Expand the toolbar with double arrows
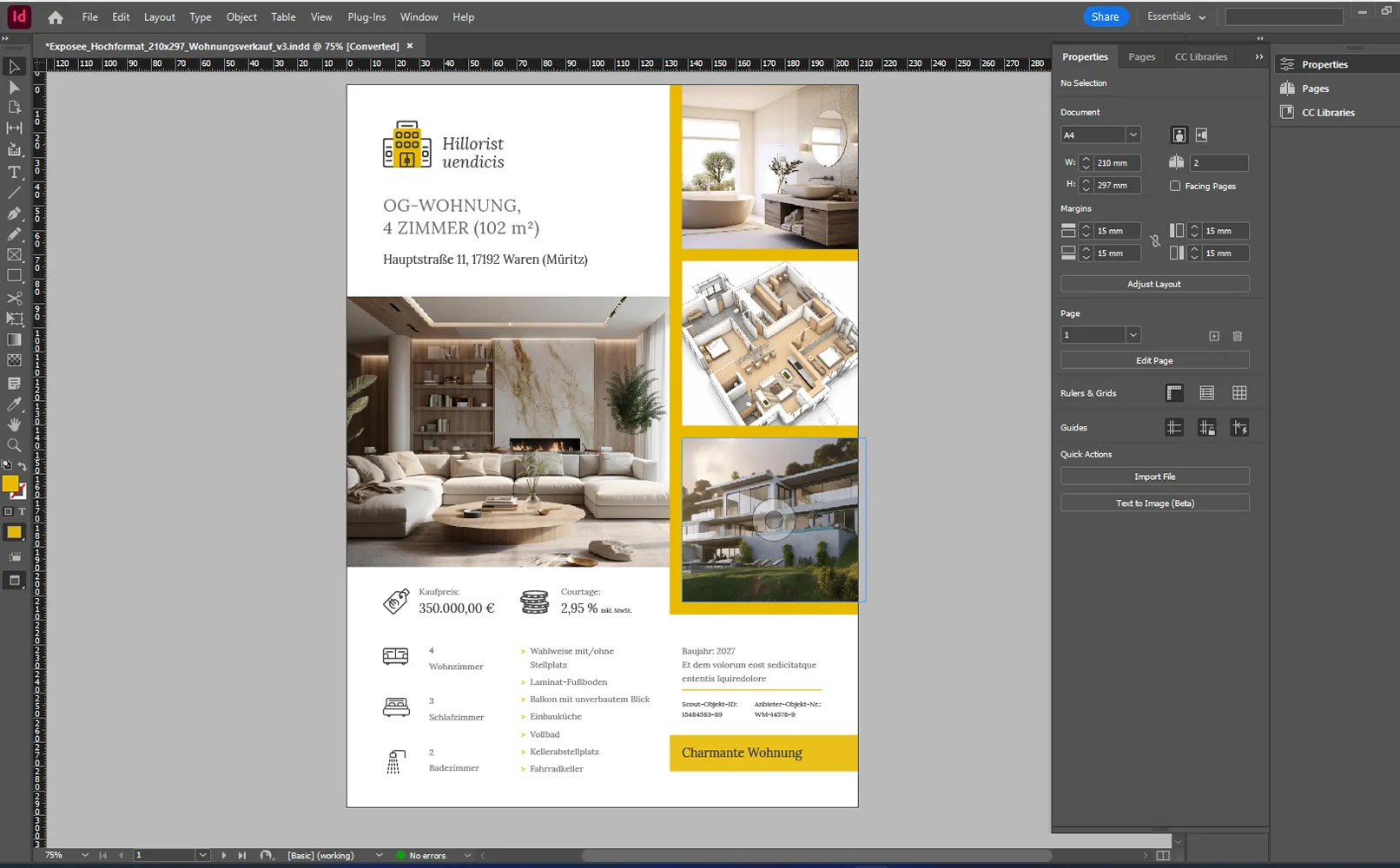The width and height of the screenshot is (1400, 868). pyautogui.click(x=5, y=38)
